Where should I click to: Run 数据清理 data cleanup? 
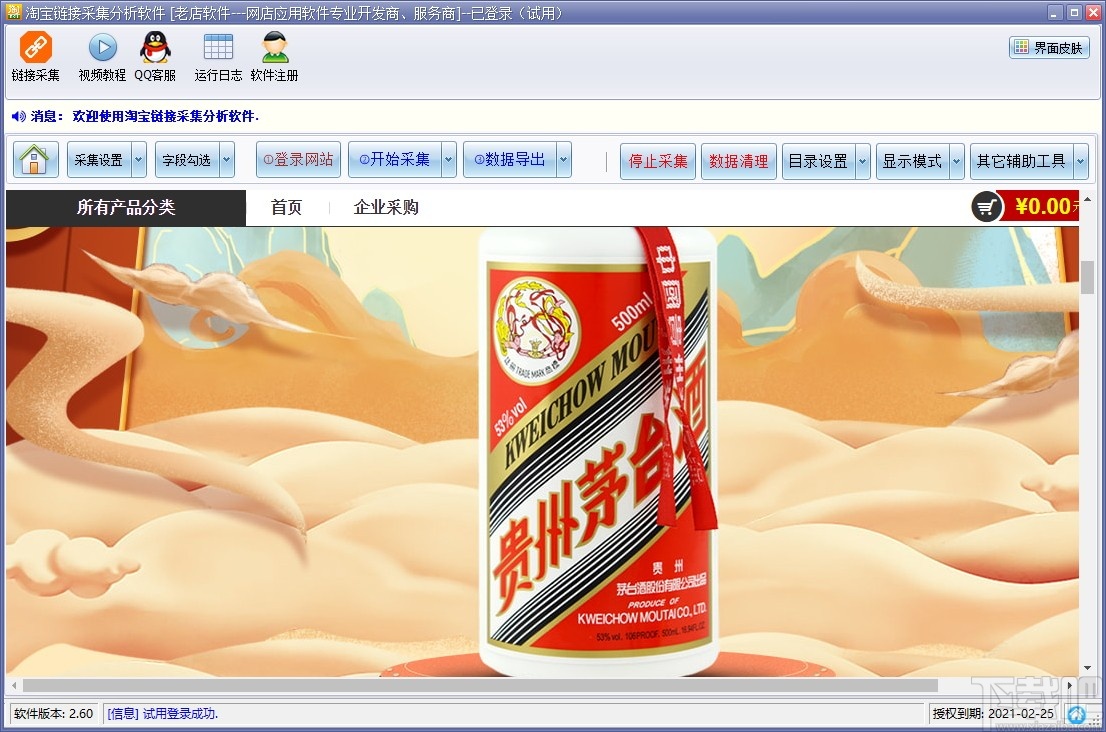[x=738, y=159]
